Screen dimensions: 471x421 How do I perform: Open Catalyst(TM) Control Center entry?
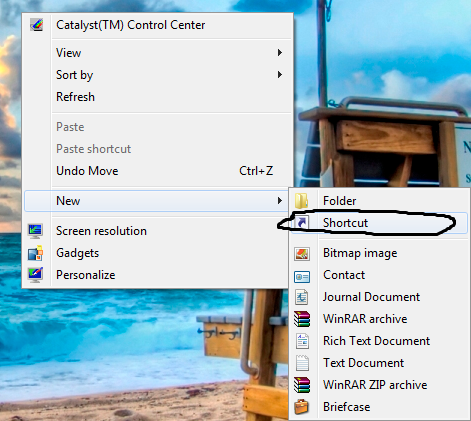tap(157, 25)
